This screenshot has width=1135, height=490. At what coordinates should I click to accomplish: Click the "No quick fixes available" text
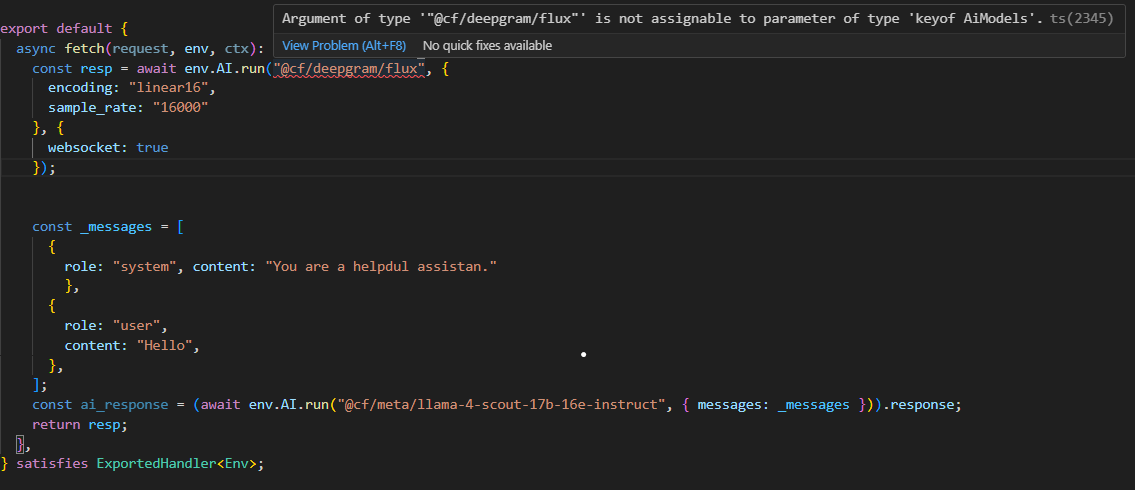coord(487,45)
